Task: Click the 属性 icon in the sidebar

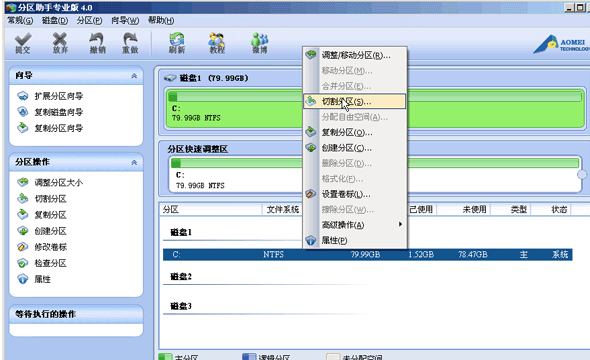Action: pyautogui.click(x=23, y=279)
